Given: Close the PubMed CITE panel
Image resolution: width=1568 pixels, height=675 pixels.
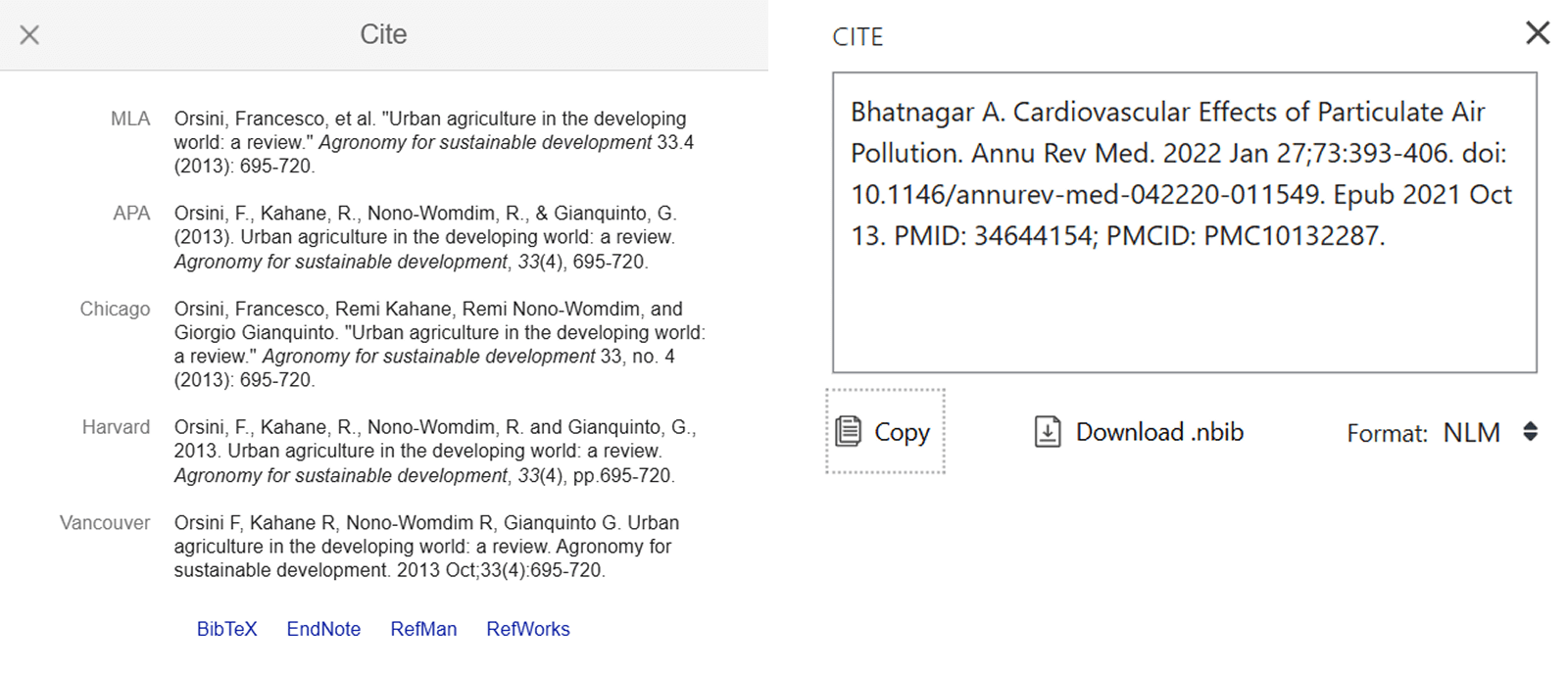Looking at the screenshot, I should tap(1538, 33).
